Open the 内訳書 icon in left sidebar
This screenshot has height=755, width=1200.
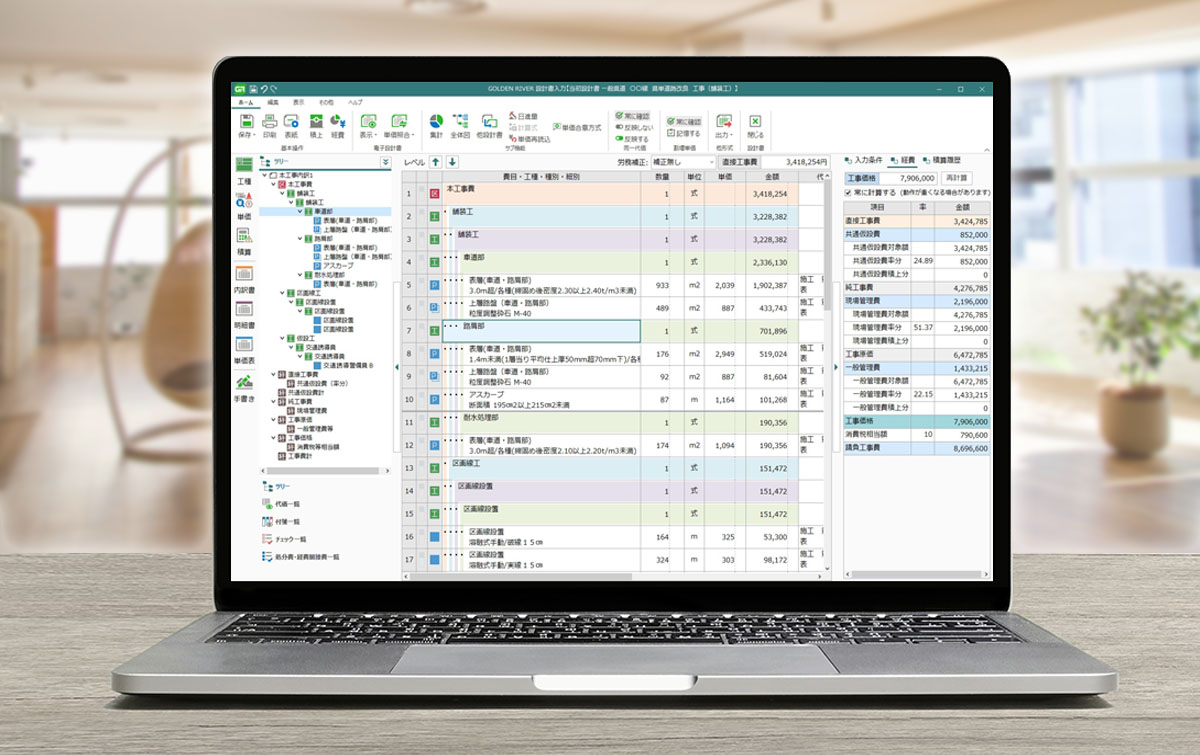(x=244, y=276)
